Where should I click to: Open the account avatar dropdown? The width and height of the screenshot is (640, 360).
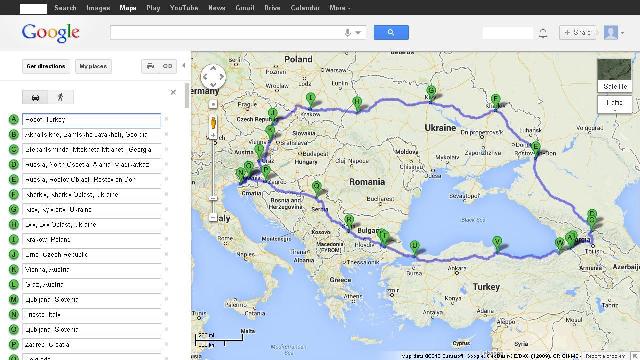(614, 33)
